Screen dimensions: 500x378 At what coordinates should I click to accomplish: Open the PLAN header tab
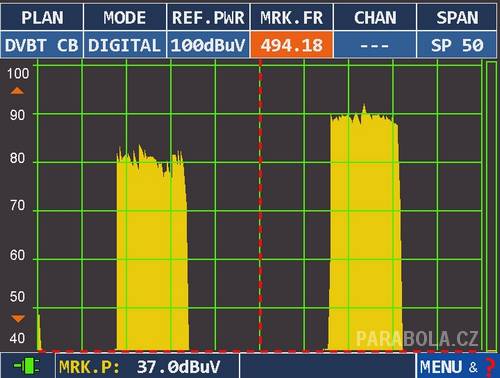[42, 17]
